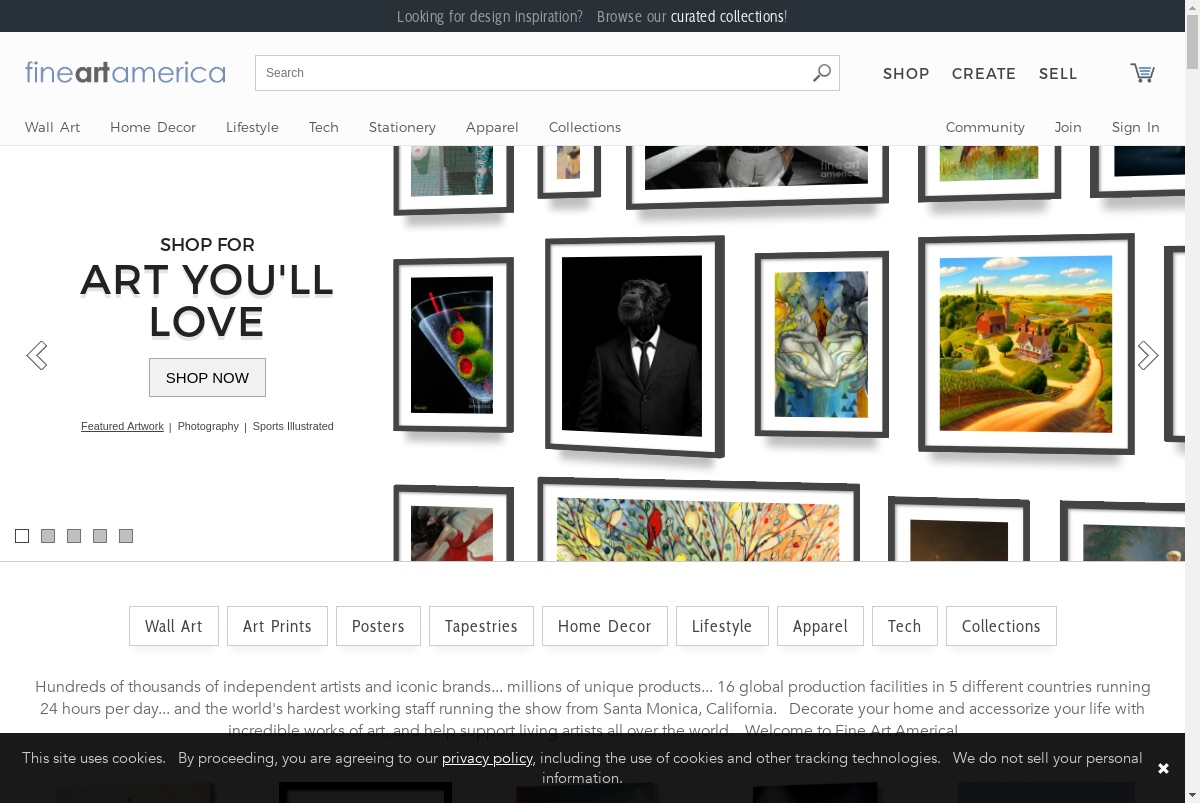Screen dimensions: 1200x803
Task: Open the CREATE header link
Action: point(984,74)
